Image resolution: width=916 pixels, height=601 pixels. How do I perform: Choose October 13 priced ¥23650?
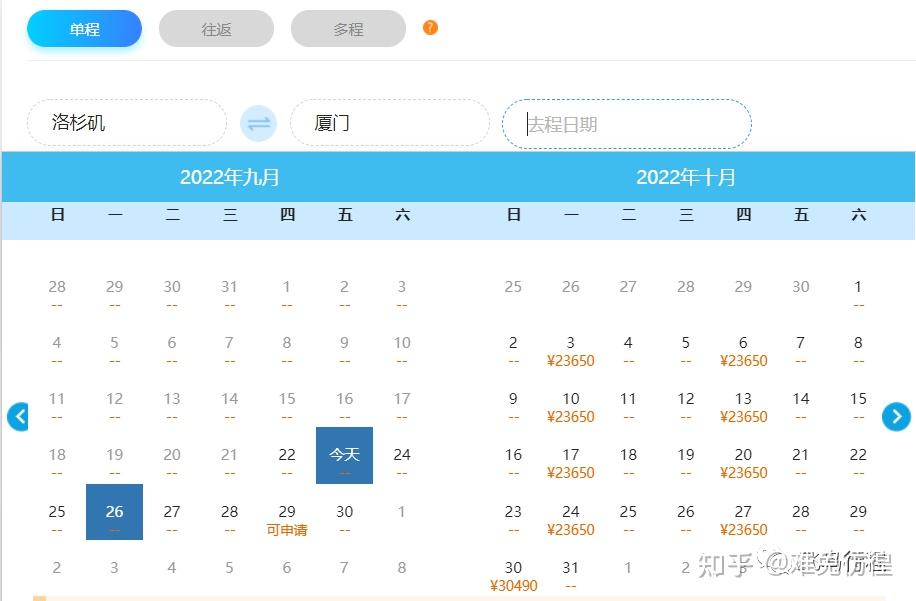743,407
